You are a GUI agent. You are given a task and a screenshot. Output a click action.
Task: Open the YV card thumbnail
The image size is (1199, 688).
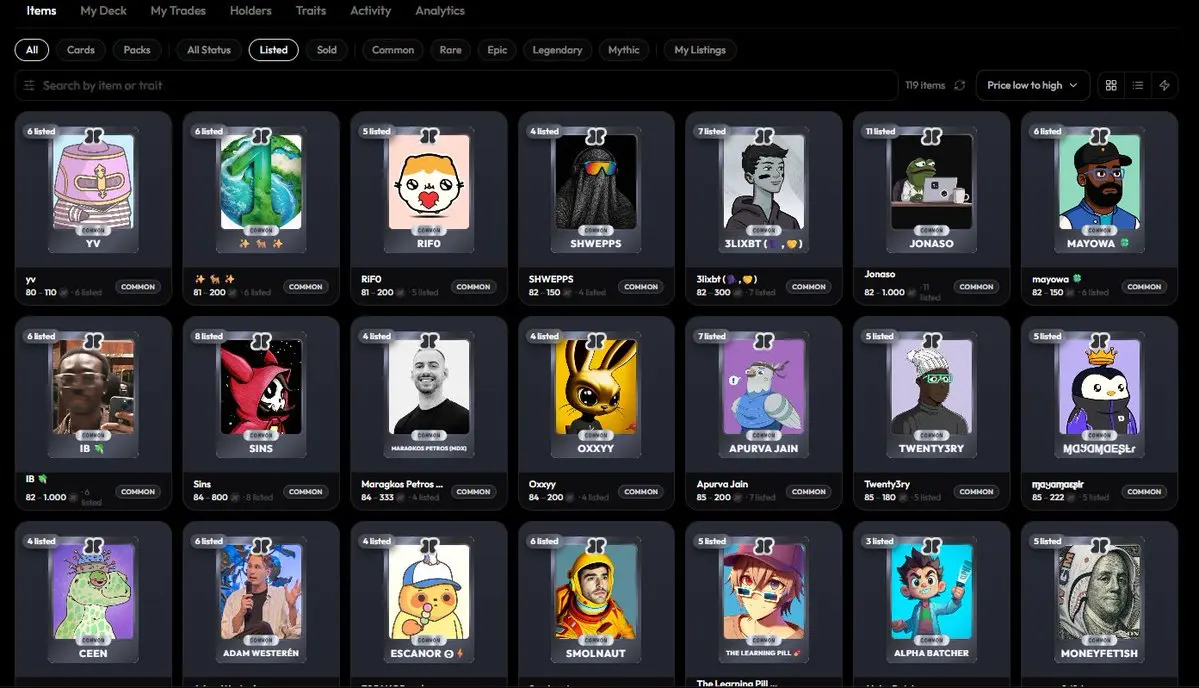[93, 190]
